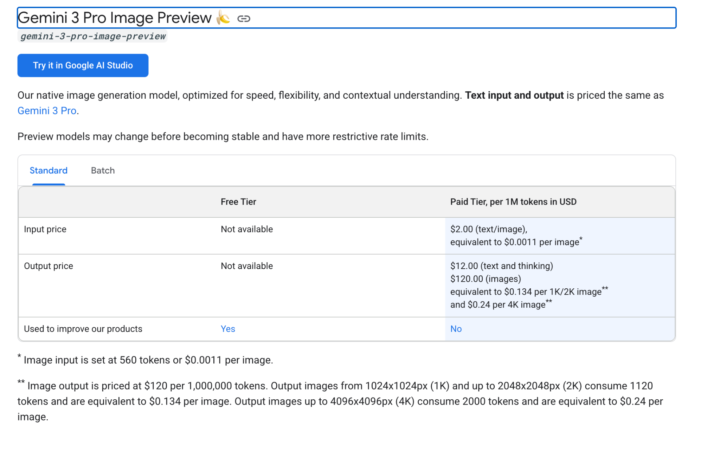This screenshot has height=452, width=720.
Task: Click the 560 tokens image input footnote
Action: pyautogui.click(x=146, y=360)
